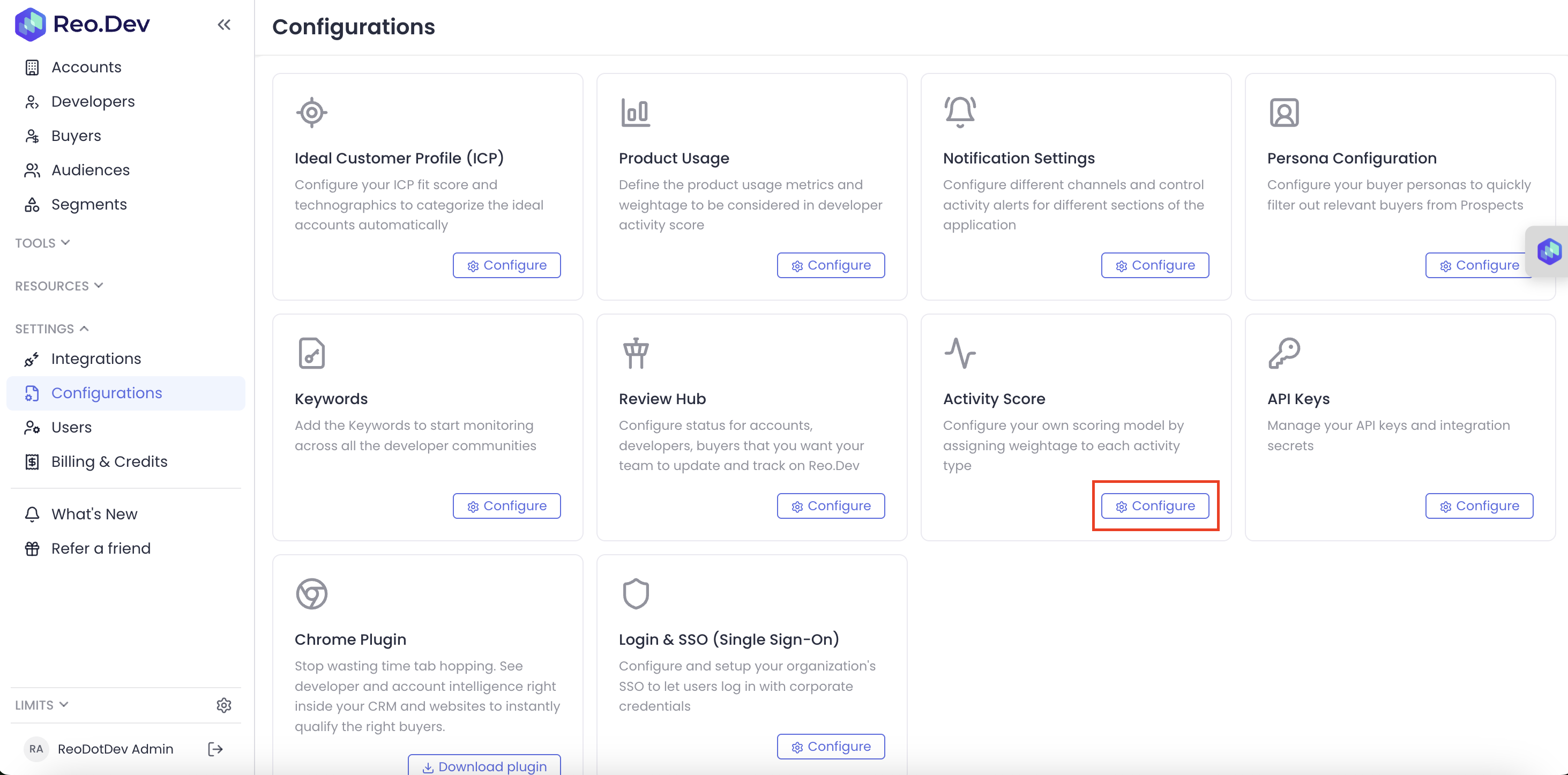Download the Chrome plugin
The image size is (1568, 775).
(x=484, y=766)
